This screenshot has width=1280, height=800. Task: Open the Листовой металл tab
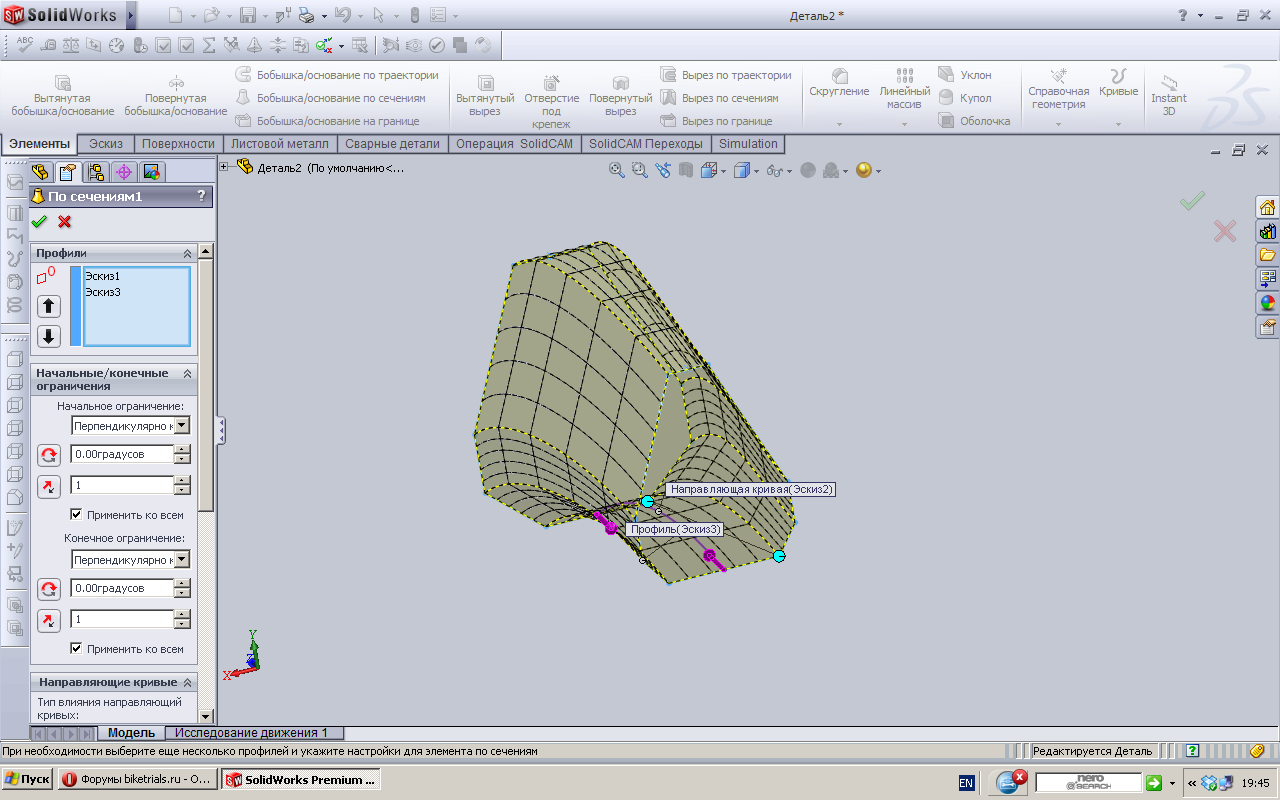click(x=279, y=144)
